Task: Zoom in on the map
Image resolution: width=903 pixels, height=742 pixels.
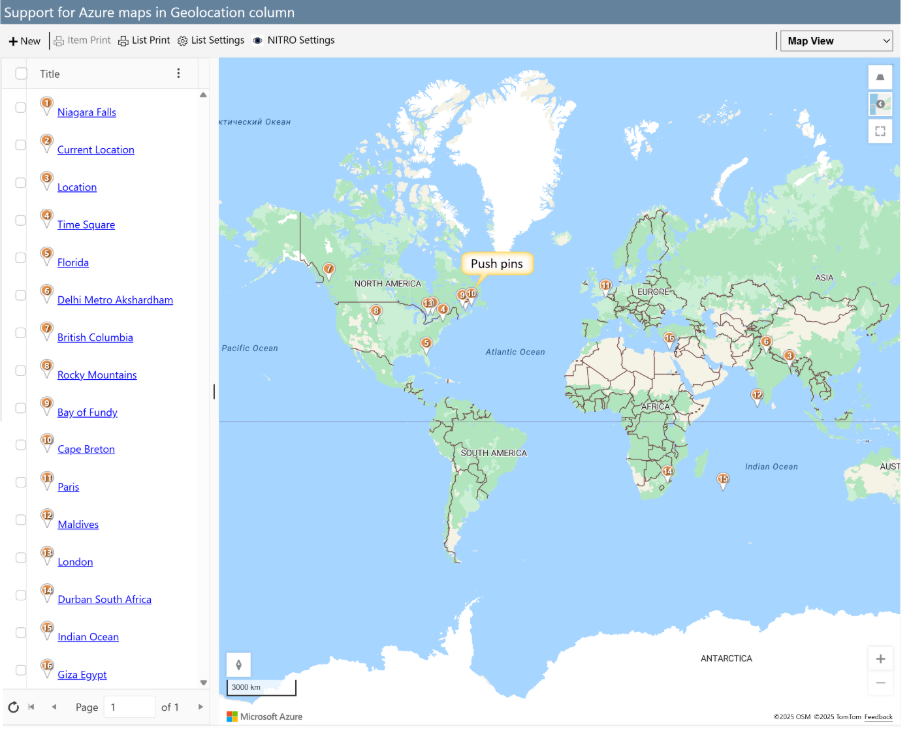Action: pos(880,659)
